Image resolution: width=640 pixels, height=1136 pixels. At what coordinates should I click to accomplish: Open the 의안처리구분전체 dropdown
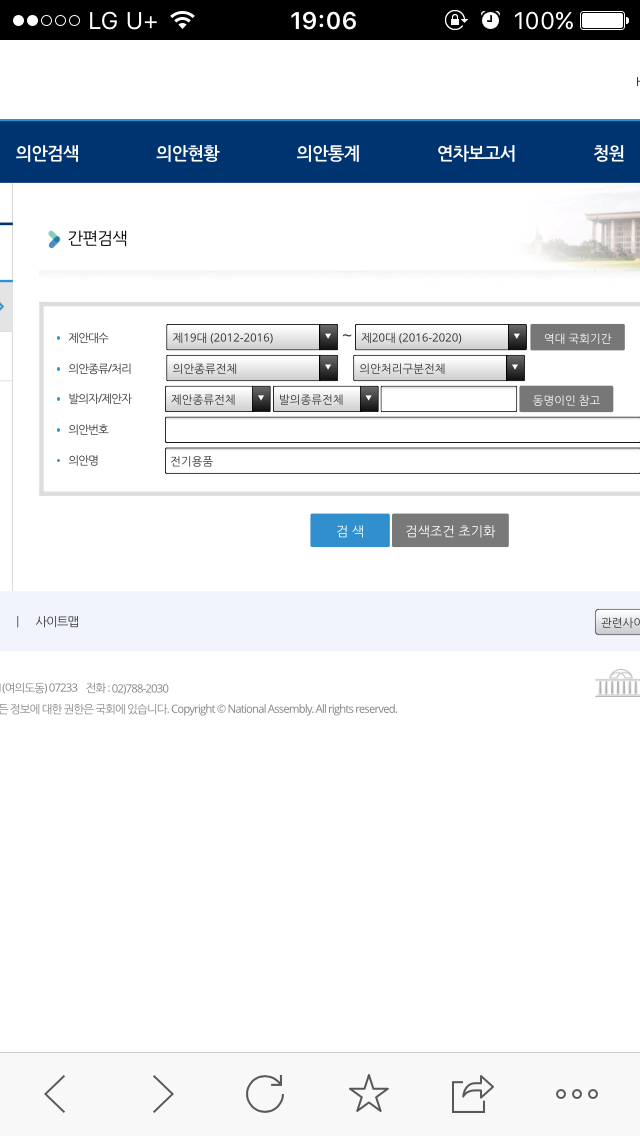[439, 368]
